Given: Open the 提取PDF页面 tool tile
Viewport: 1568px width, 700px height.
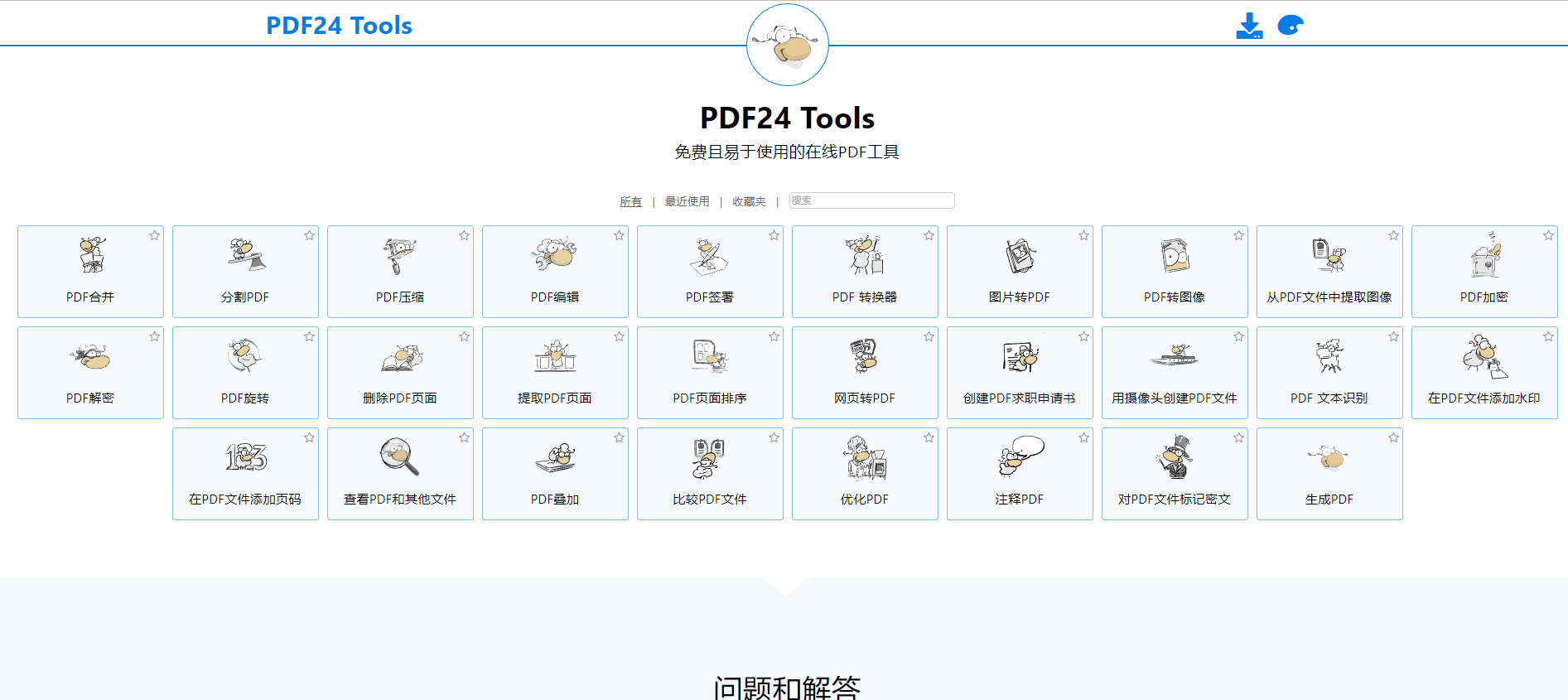Looking at the screenshot, I should (x=555, y=373).
